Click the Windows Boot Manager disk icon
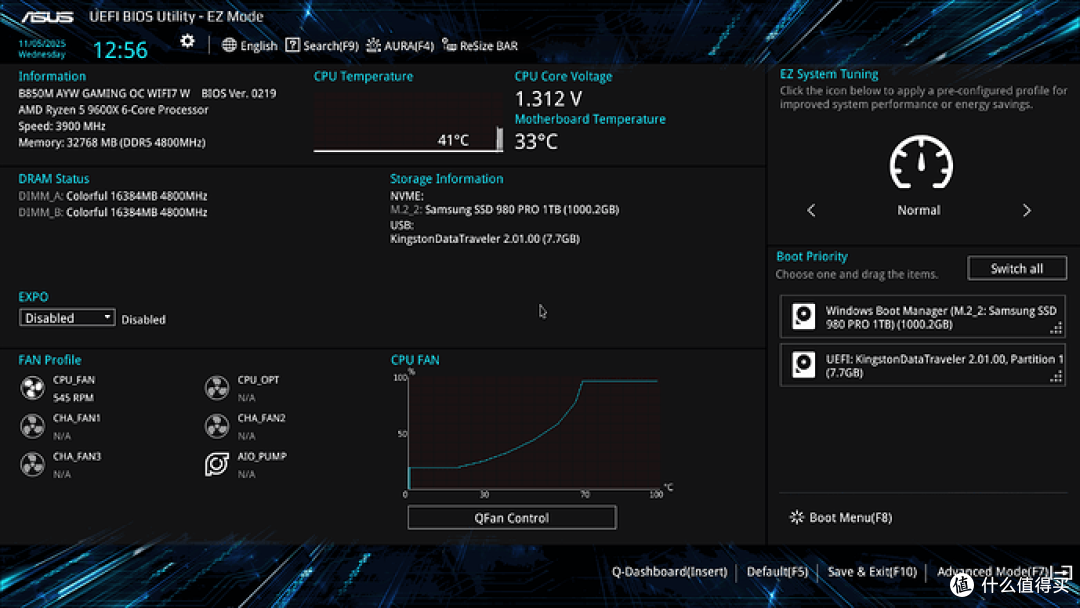This screenshot has height=608, width=1080. 803,316
